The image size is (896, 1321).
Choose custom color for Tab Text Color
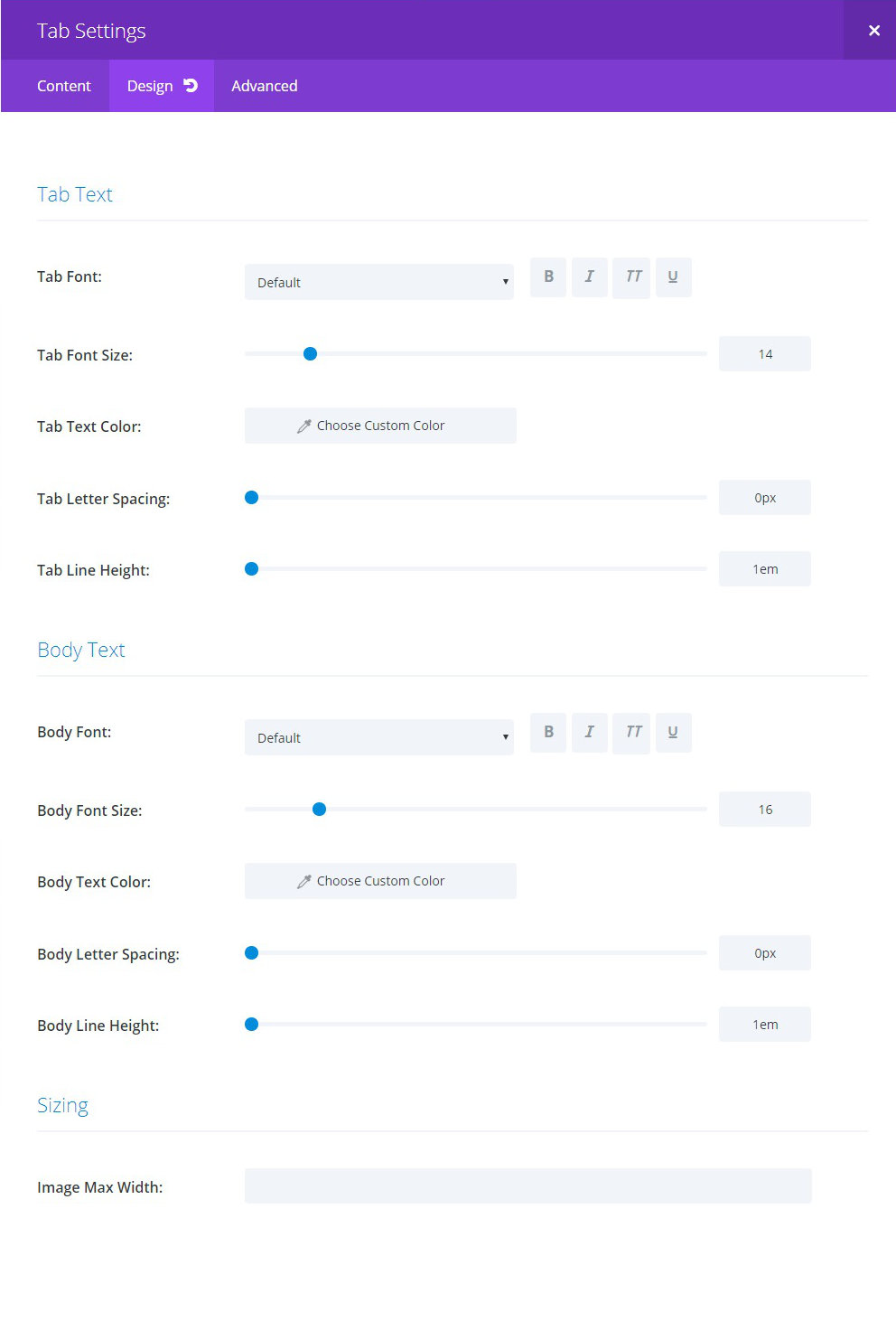pyautogui.click(x=380, y=426)
